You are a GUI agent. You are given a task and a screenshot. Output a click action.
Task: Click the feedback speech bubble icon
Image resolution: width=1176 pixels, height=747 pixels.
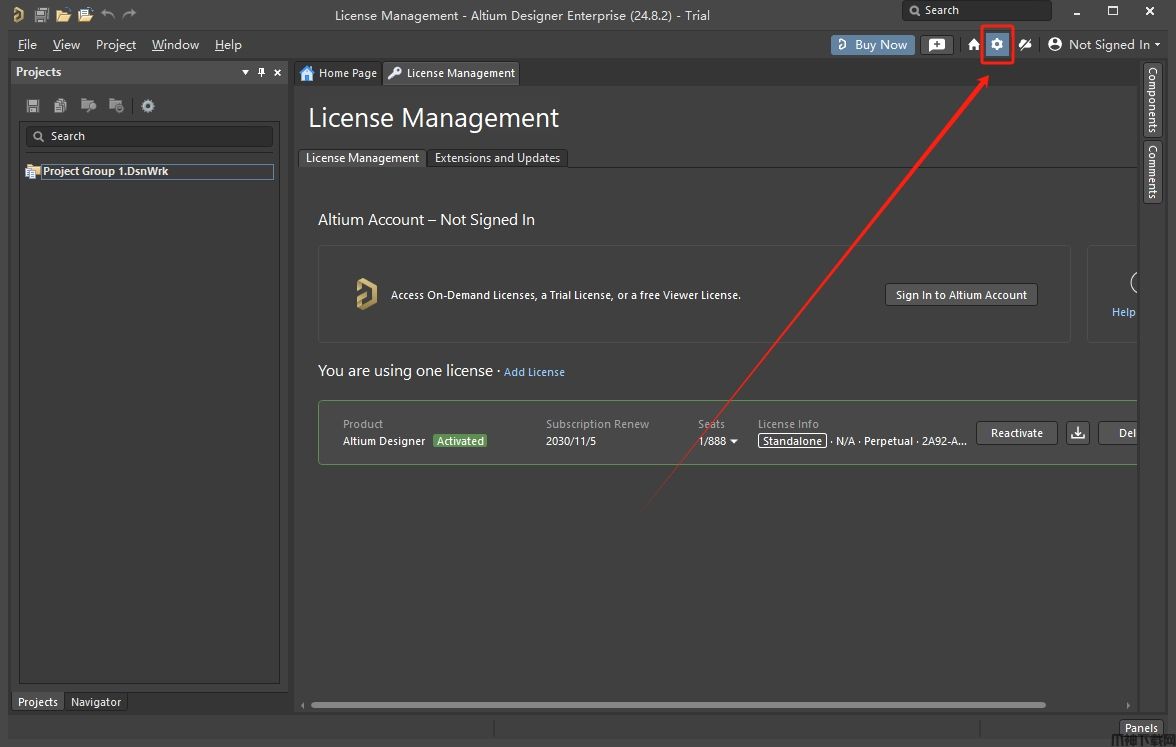[x=936, y=45]
